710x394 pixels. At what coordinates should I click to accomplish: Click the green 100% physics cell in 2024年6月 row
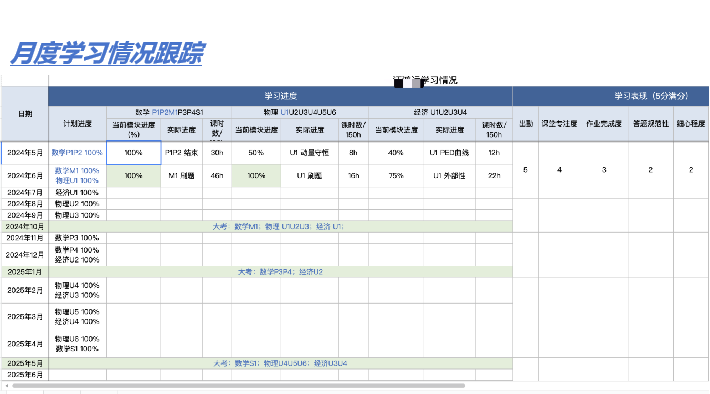point(256,176)
